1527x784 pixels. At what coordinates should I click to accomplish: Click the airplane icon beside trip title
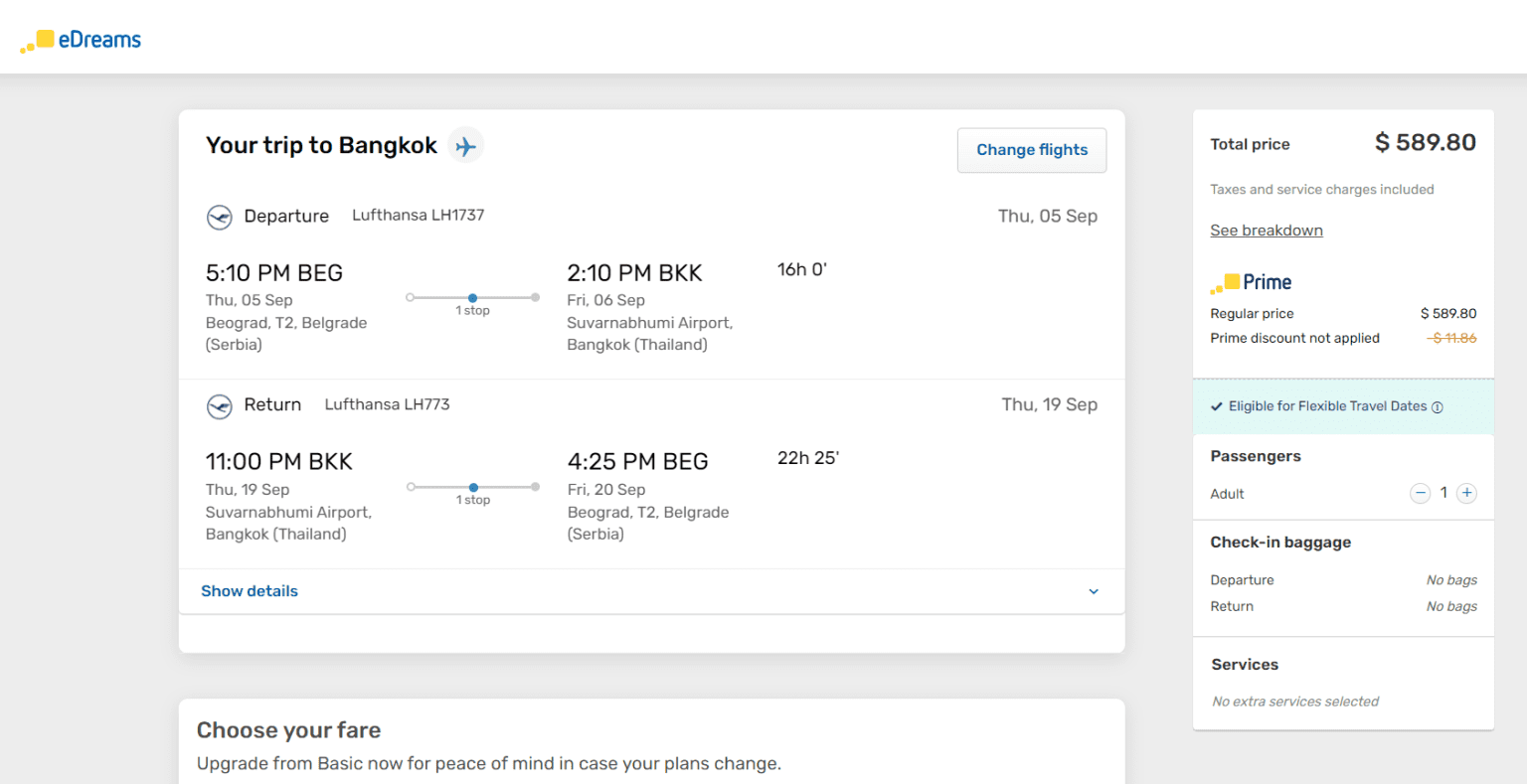click(x=465, y=146)
